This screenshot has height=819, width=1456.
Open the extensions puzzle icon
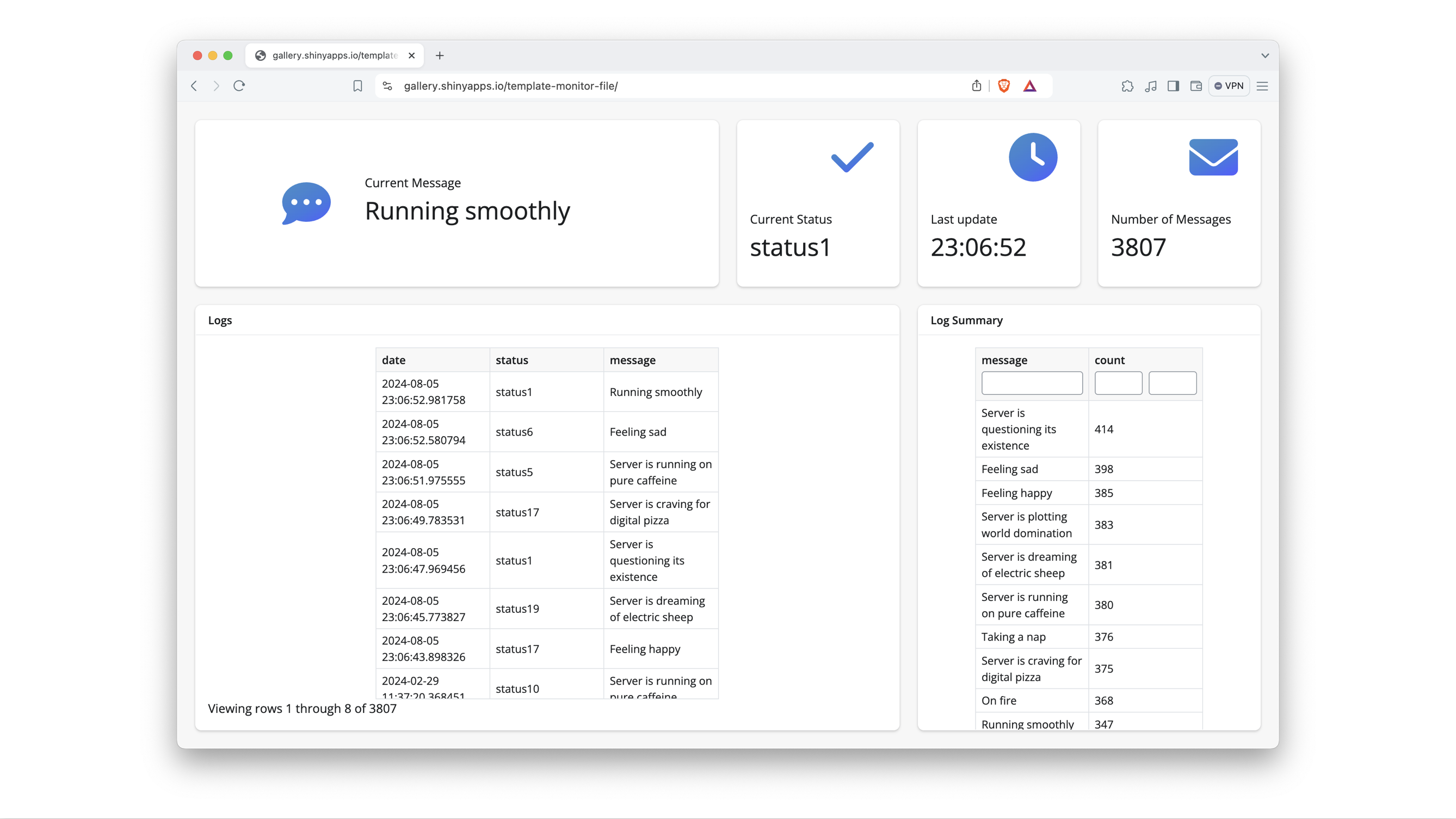click(1127, 86)
